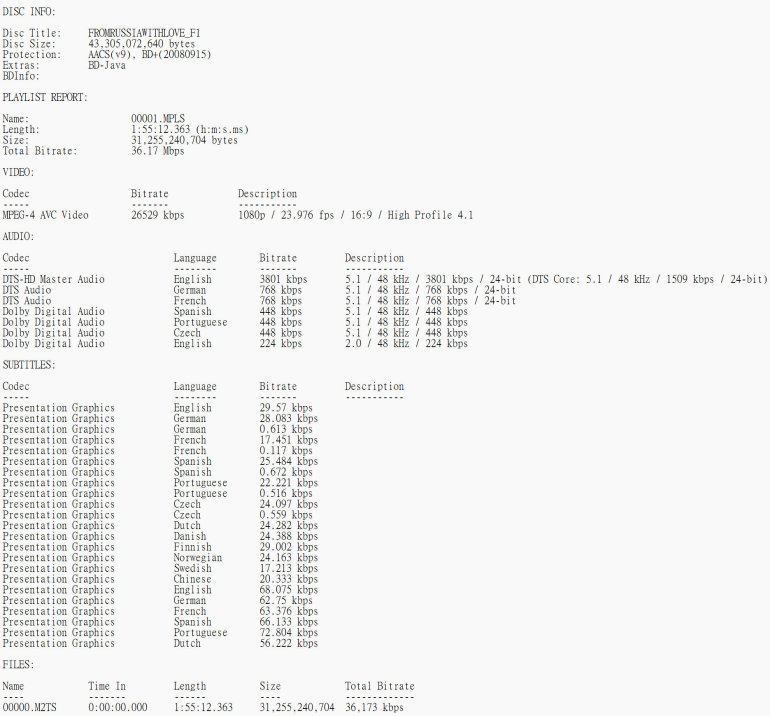This screenshot has width=770, height=716.
Task: Click the 24.097 kbps Czech subtitle
Action: point(289,504)
